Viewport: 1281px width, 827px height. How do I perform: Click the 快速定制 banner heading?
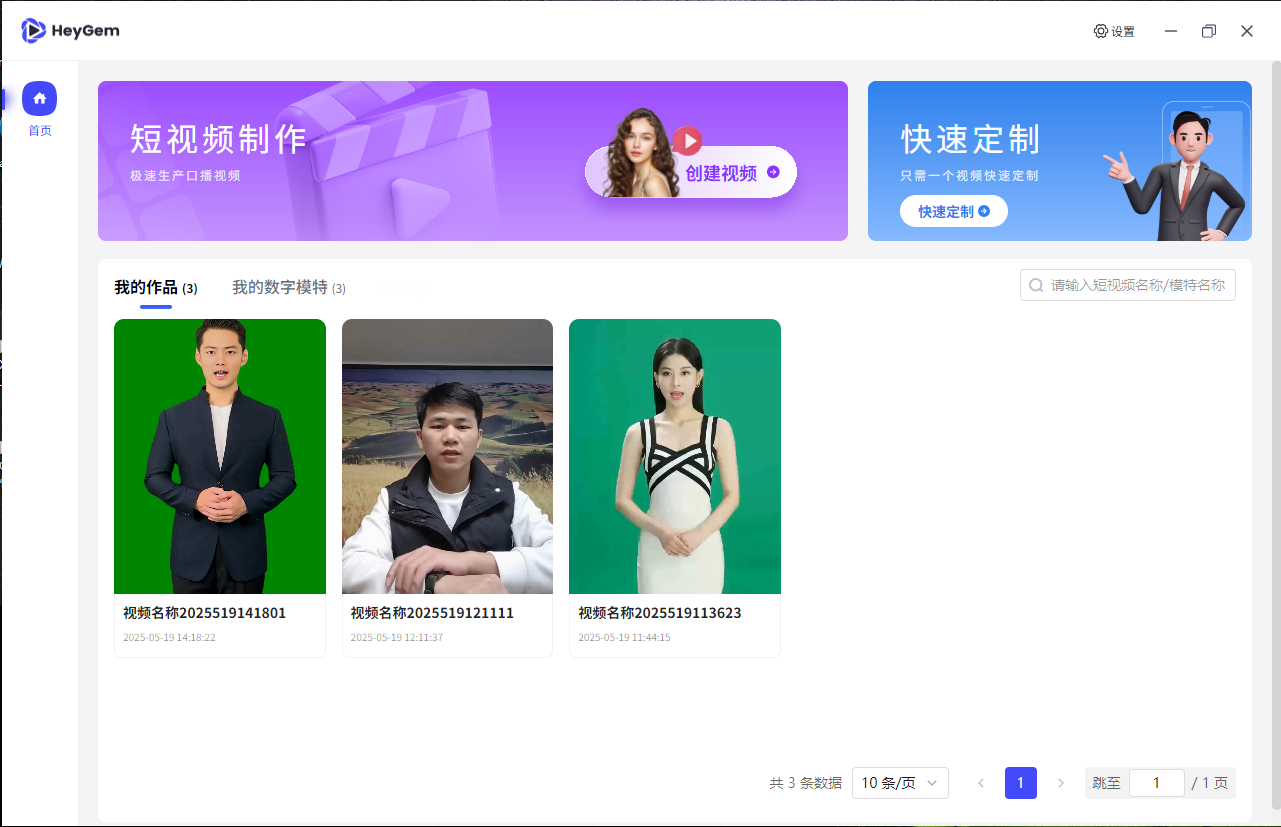(x=970, y=139)
